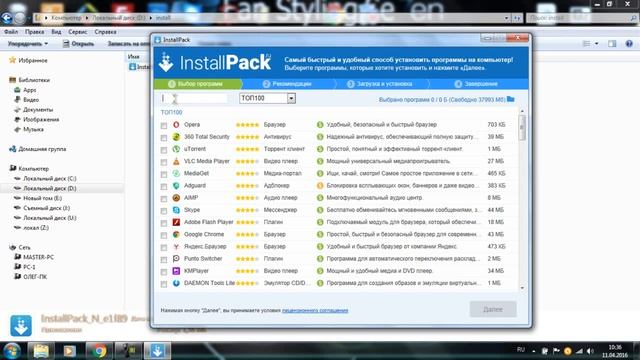The image size is (640, 360).
Task: Select Локальный диск (D:) in Explorer sidebar
Action: [x=49, y=189]
